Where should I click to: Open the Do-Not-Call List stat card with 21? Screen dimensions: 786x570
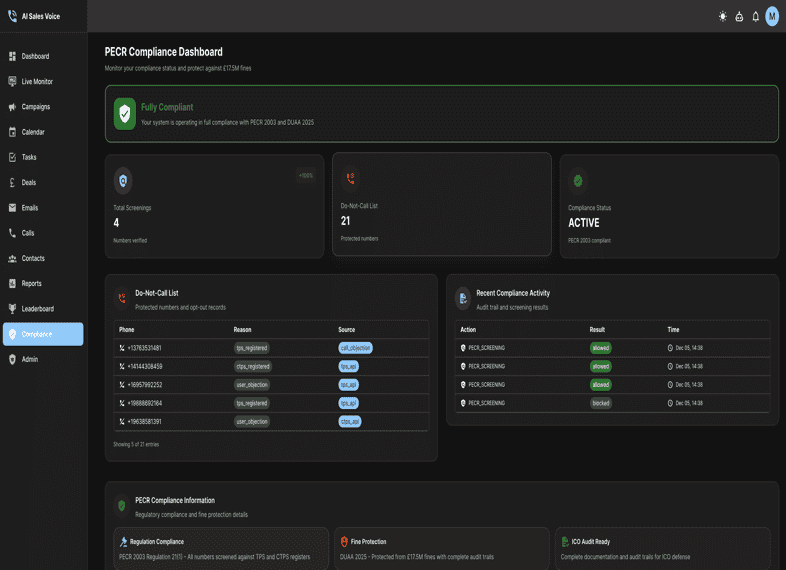point(442,205)
